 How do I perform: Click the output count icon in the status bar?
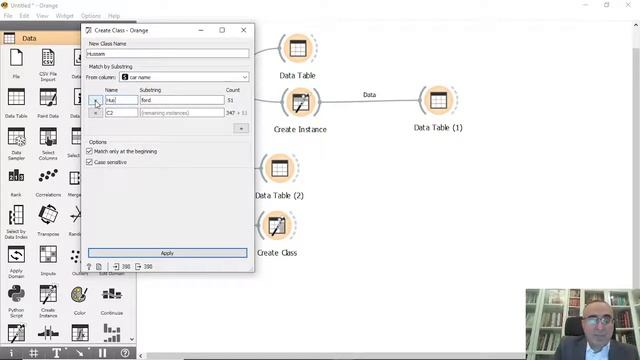point(138,267)
